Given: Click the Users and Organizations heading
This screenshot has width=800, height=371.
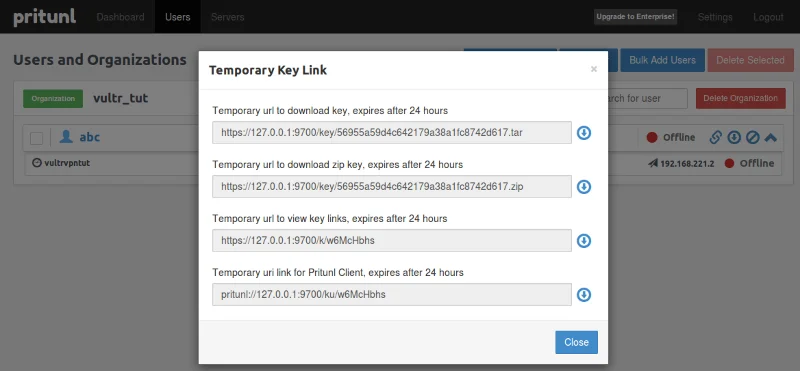Looking at the screenshot, I should tap(99, 60).
